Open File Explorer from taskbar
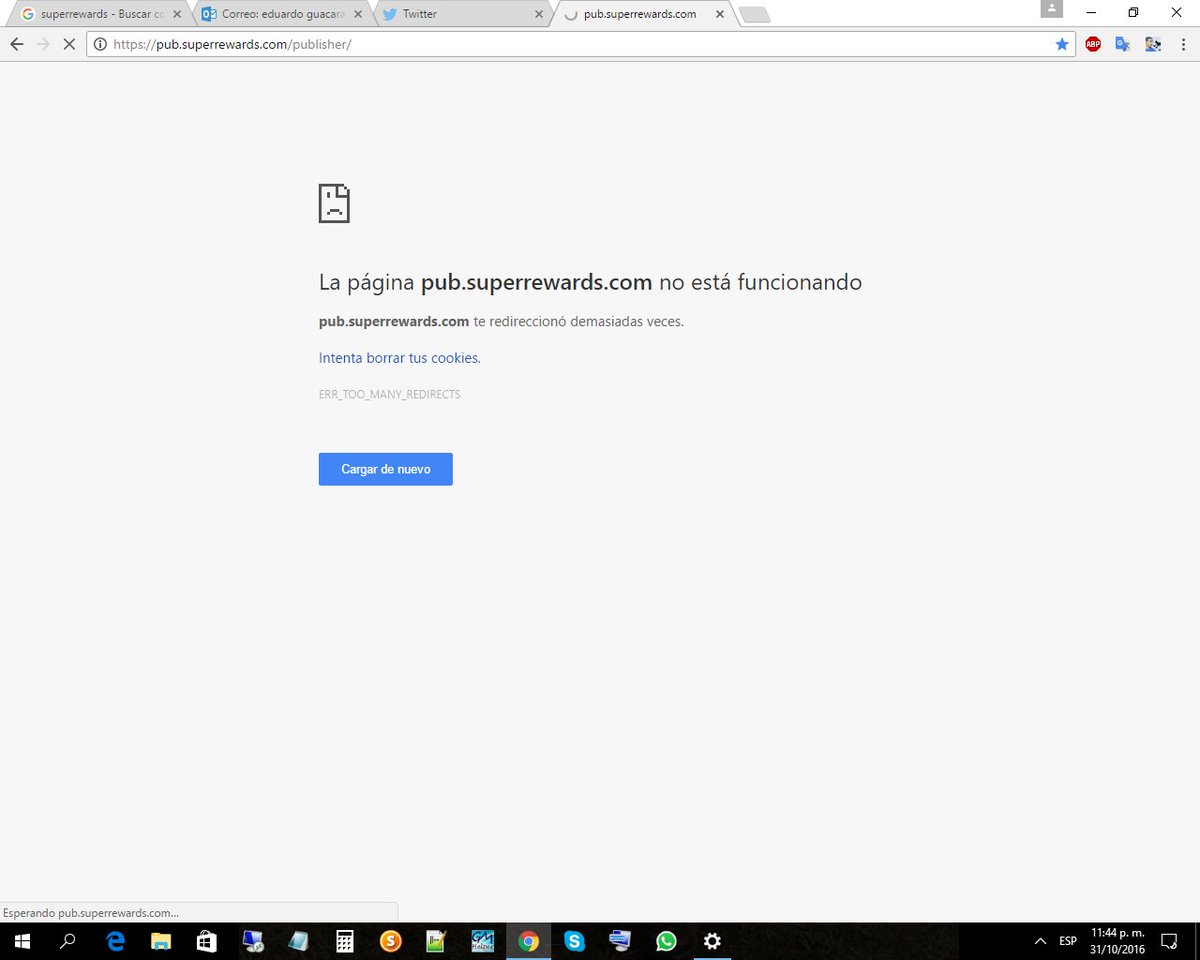Image resolution: width=1200 pixels, height=960 pixels. tap(161, 941)
